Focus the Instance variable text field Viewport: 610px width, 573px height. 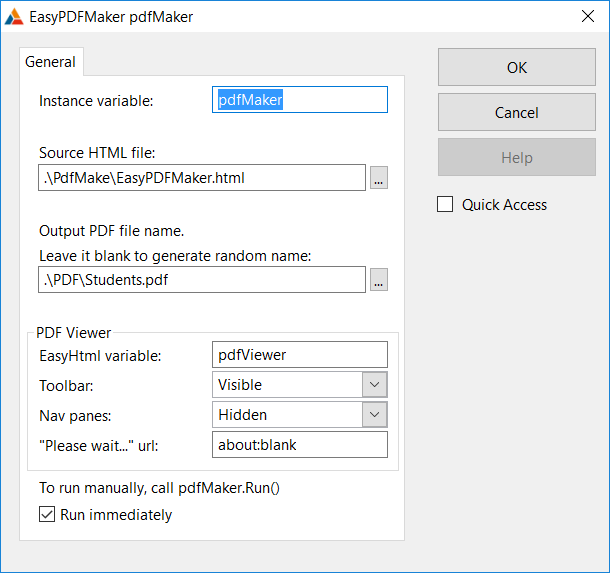click(x=300, y=100)
